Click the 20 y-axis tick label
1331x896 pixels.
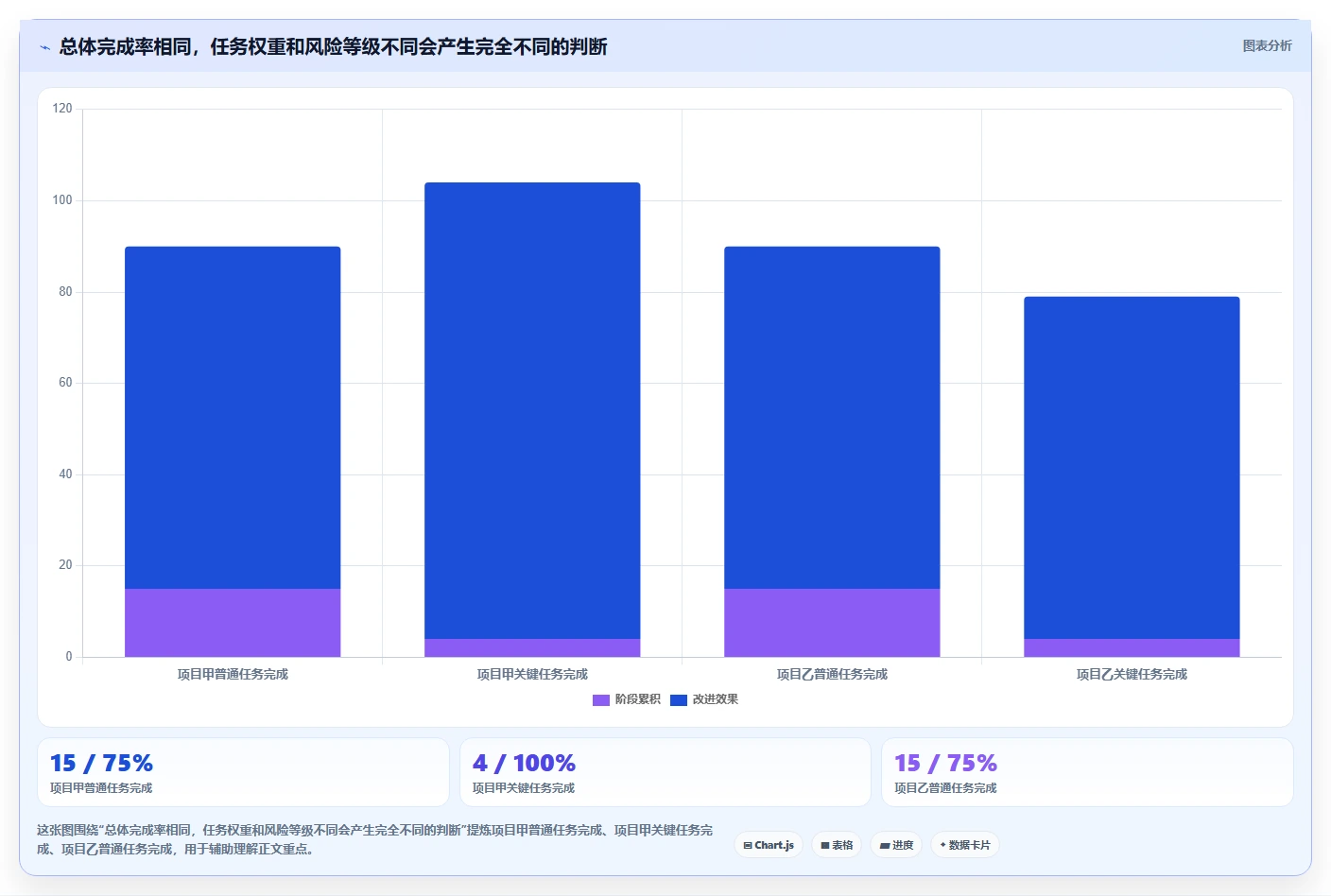[x=65, y=565]
